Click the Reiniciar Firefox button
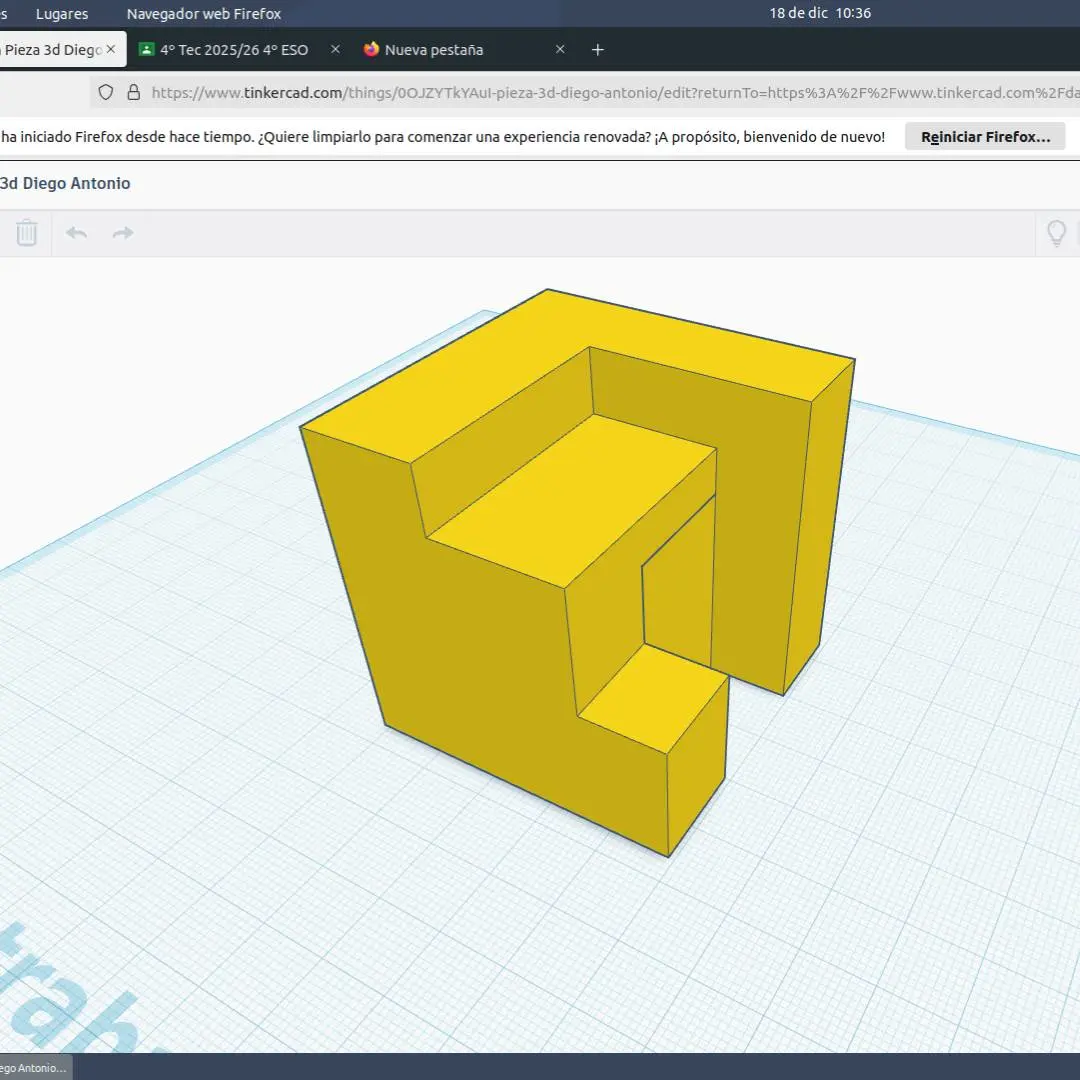The height and width of the screenshot is (1080, 1080). tap(985, 137)
